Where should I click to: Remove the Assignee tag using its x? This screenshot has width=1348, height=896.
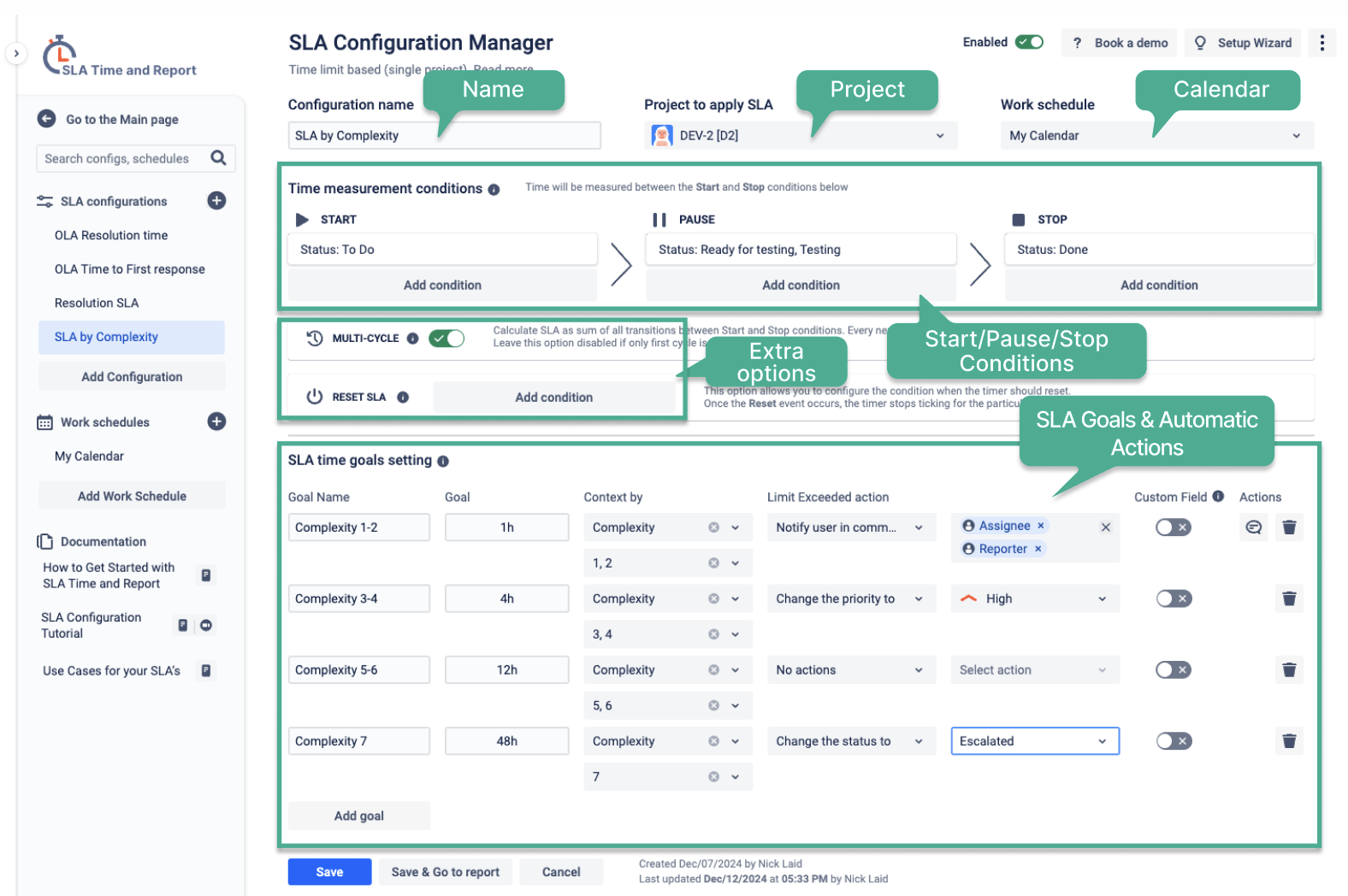pos(1040,526)
